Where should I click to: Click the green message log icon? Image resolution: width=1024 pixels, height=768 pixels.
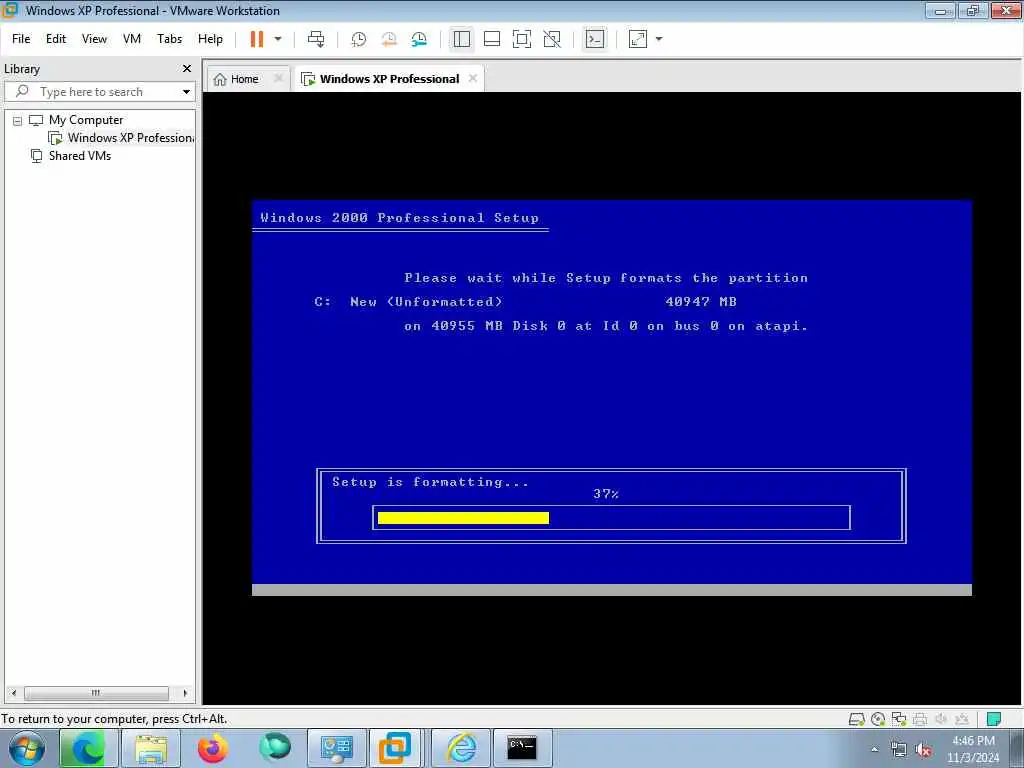[x=994, y=720]
